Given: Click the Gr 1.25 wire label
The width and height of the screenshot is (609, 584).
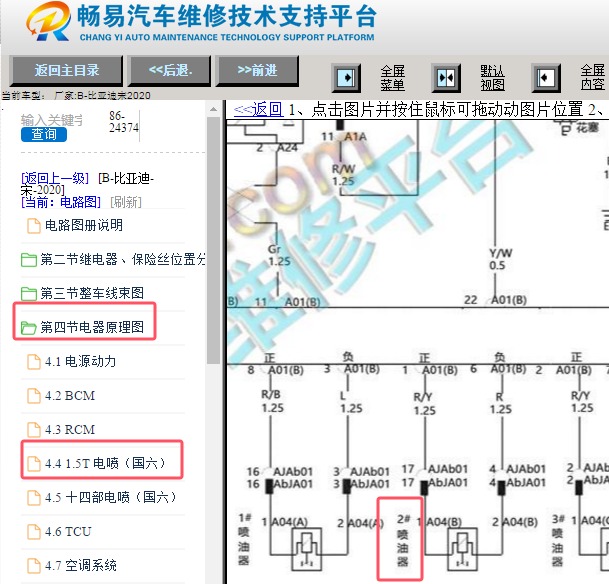Looking at the screenshot, I should pos(279,255).
